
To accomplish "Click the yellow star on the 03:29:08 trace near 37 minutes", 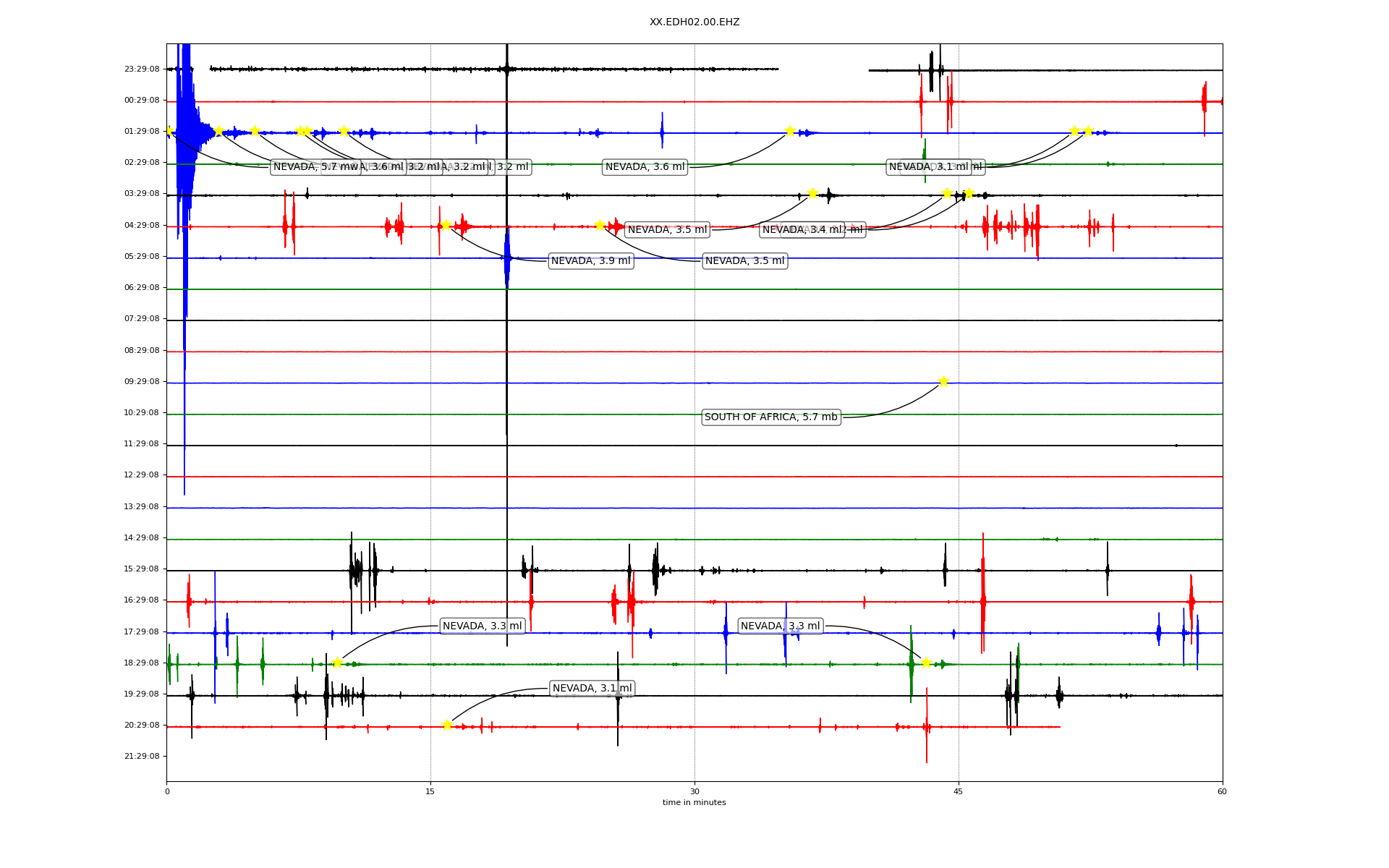I will point(812,193).
